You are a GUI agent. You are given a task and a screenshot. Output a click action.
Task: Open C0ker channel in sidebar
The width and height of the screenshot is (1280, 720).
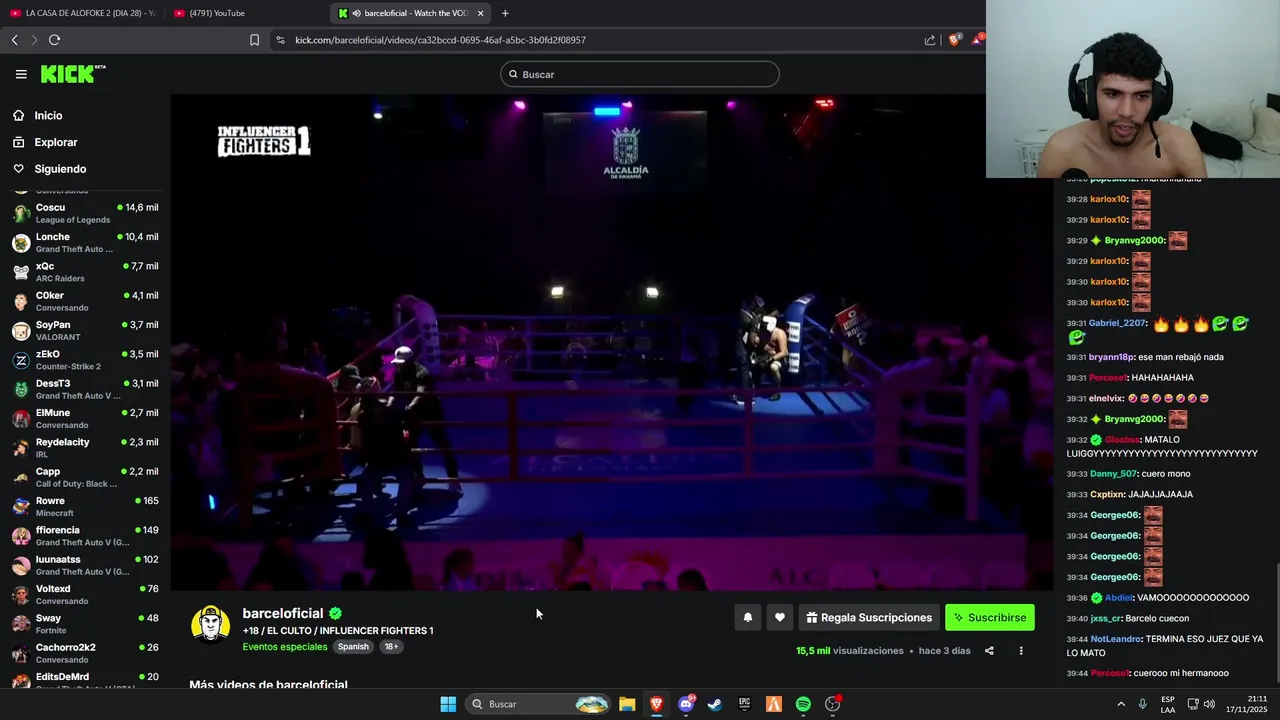coord(85,301)
